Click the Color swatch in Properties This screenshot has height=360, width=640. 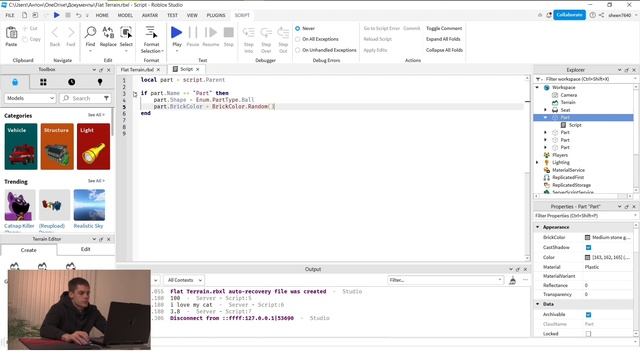point(587,258)
